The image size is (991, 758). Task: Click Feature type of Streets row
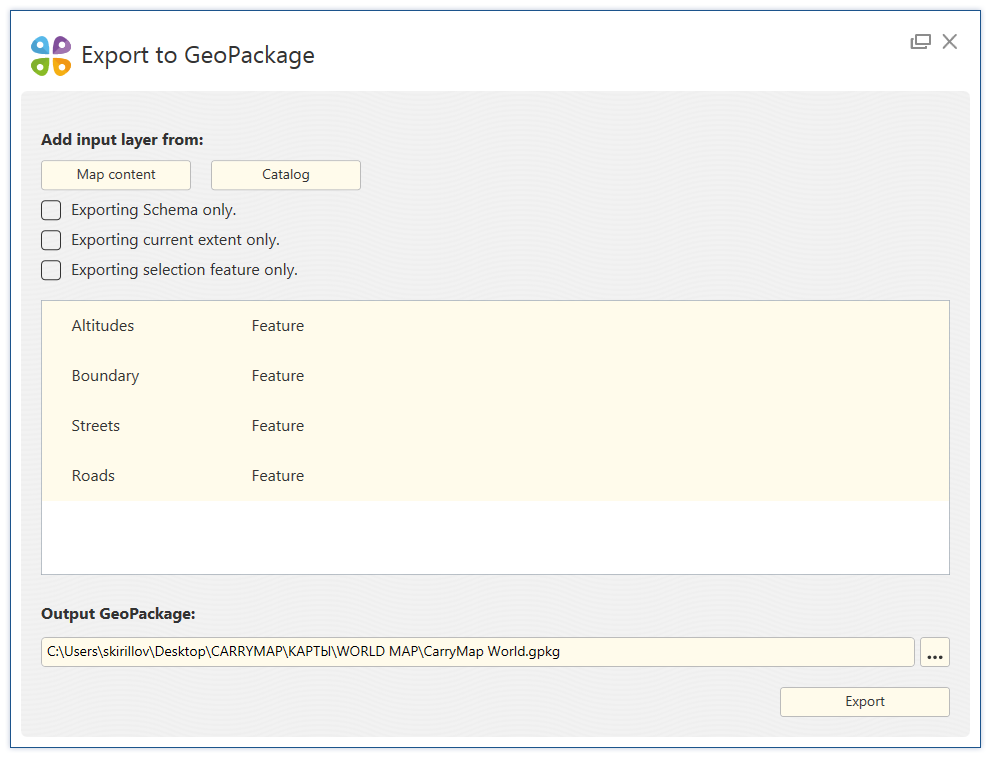click(278, 425)
